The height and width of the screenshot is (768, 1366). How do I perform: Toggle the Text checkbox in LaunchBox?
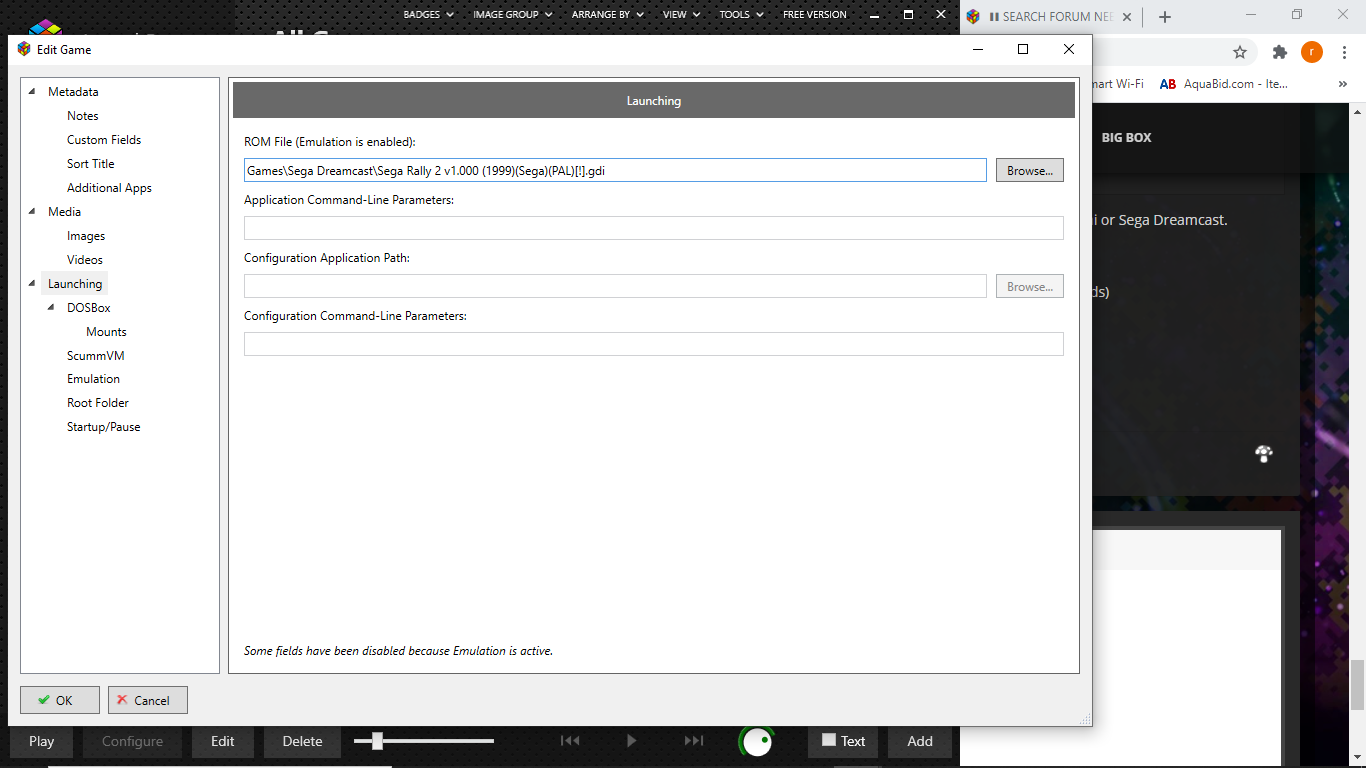point(828,740)
